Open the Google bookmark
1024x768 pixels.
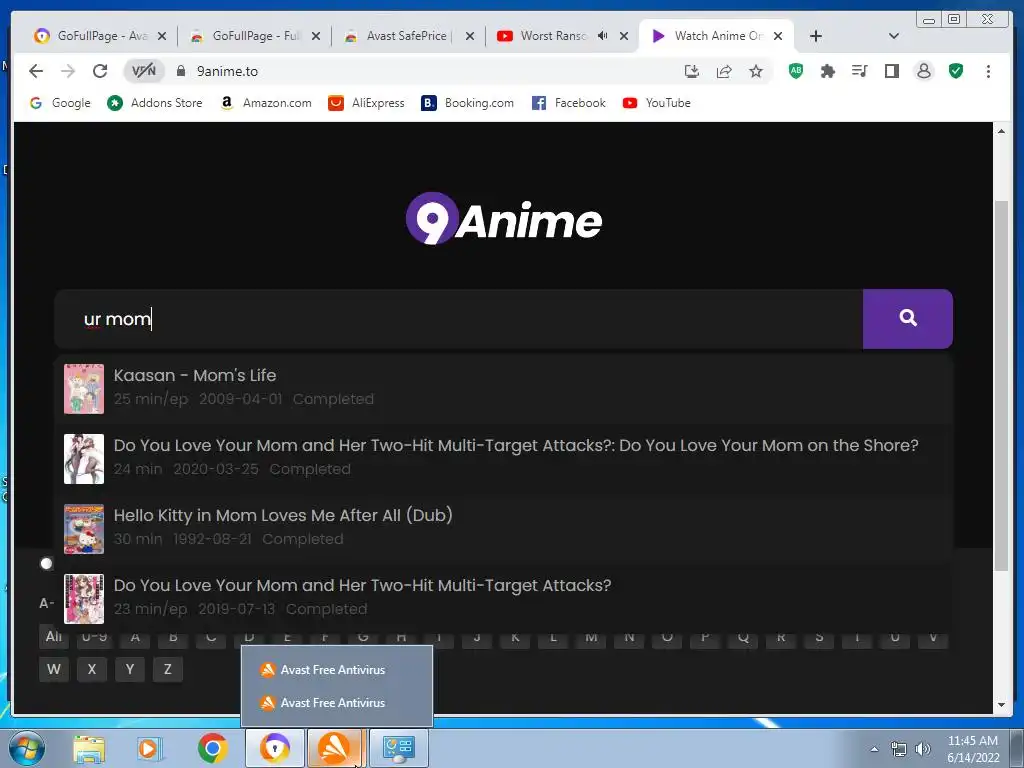click(60, 103)
